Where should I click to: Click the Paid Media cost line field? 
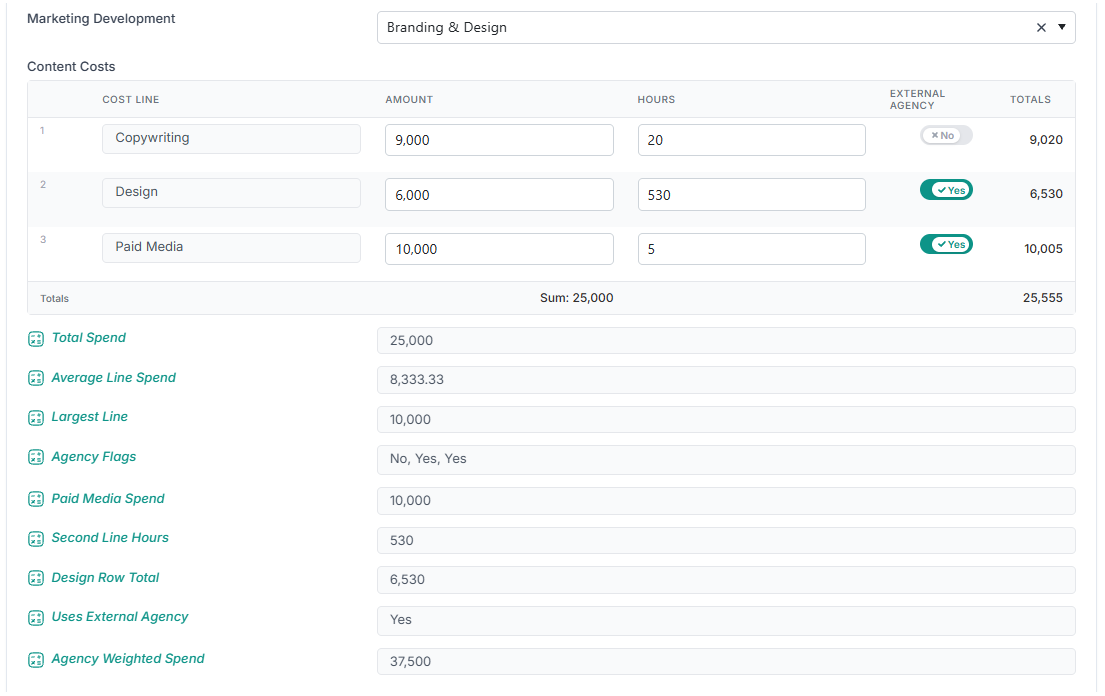[231, 247]
